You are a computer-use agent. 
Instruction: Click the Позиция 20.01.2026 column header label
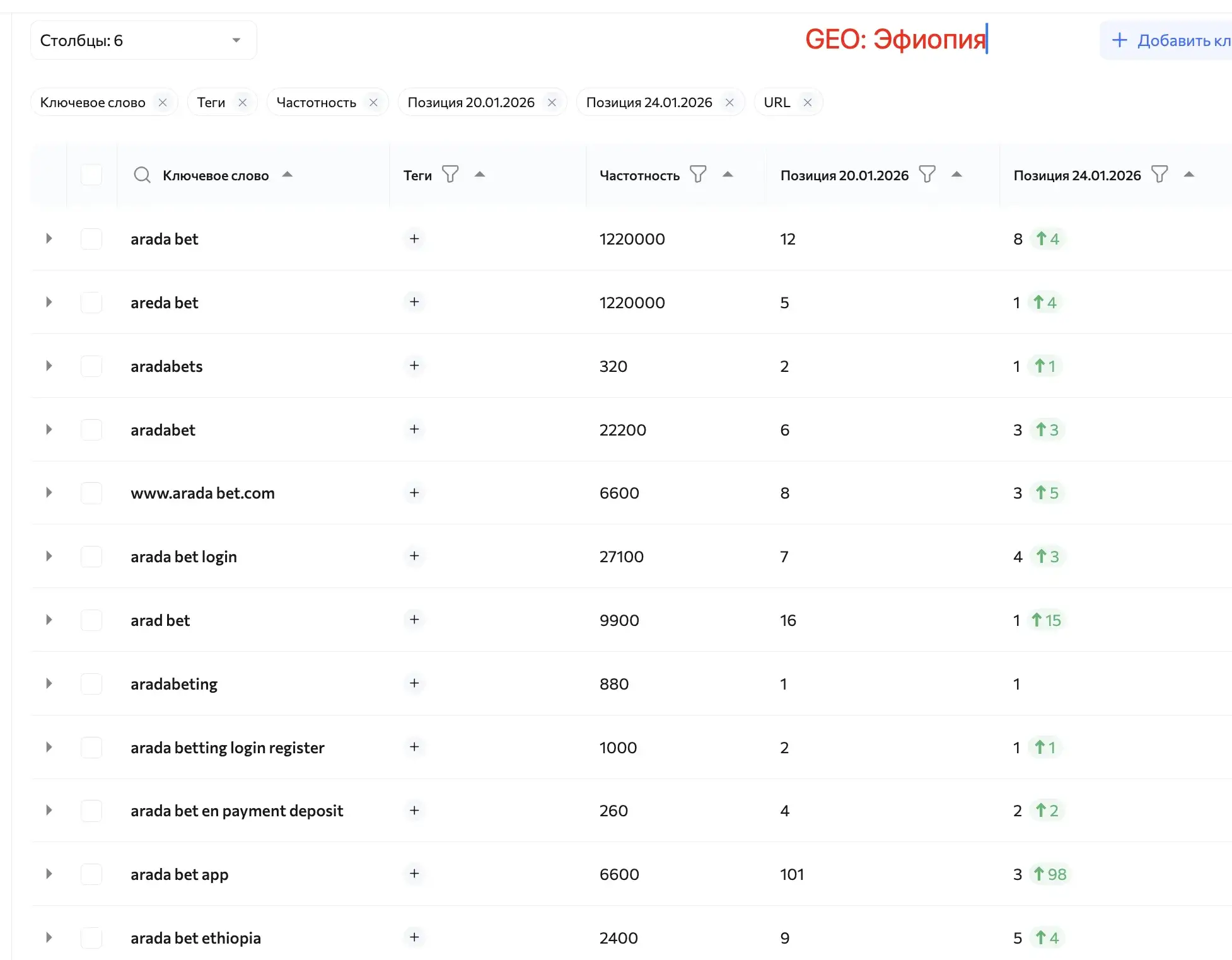[844, 175]
